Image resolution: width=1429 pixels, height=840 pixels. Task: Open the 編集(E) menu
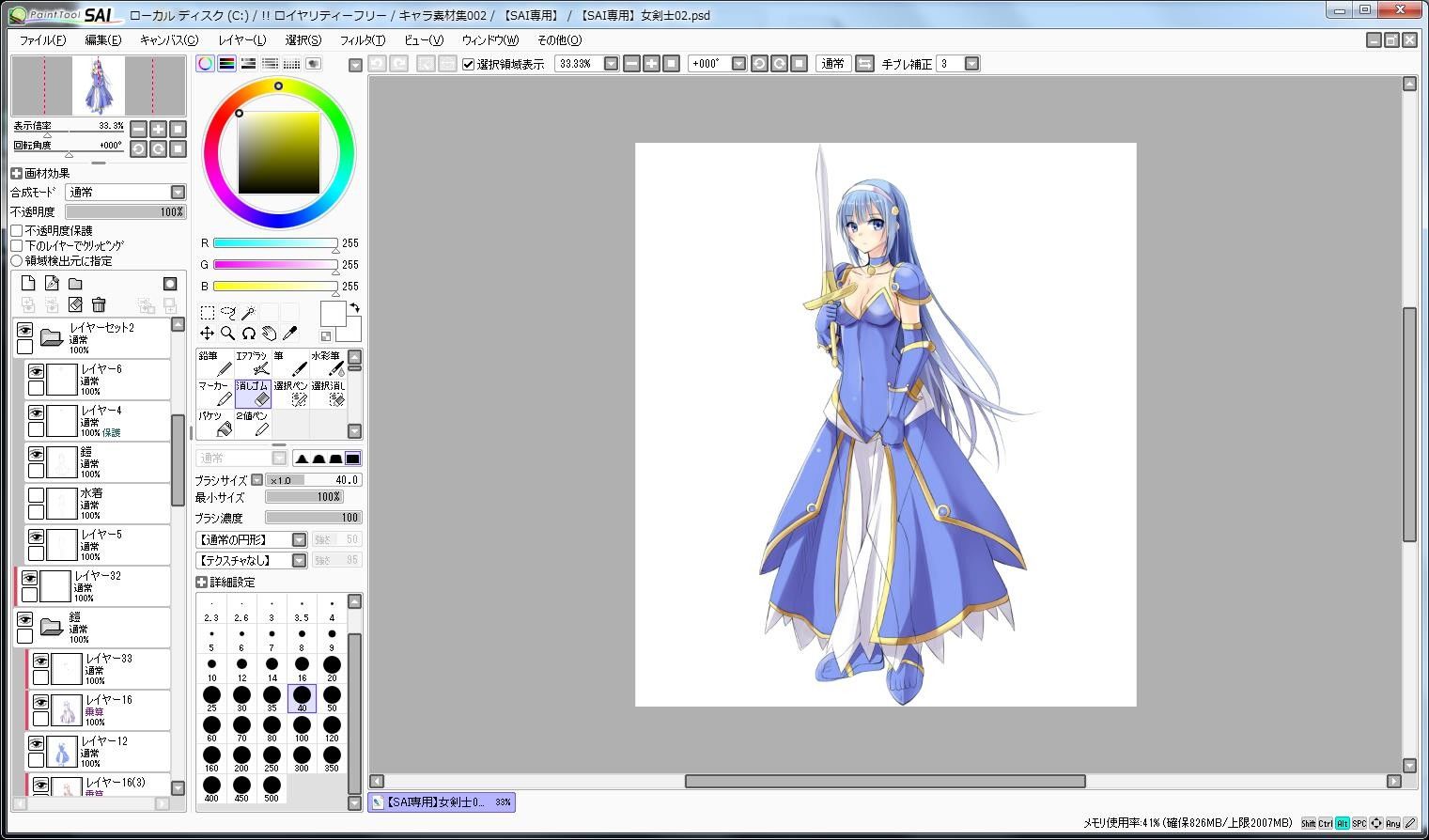tap(103, 40)
